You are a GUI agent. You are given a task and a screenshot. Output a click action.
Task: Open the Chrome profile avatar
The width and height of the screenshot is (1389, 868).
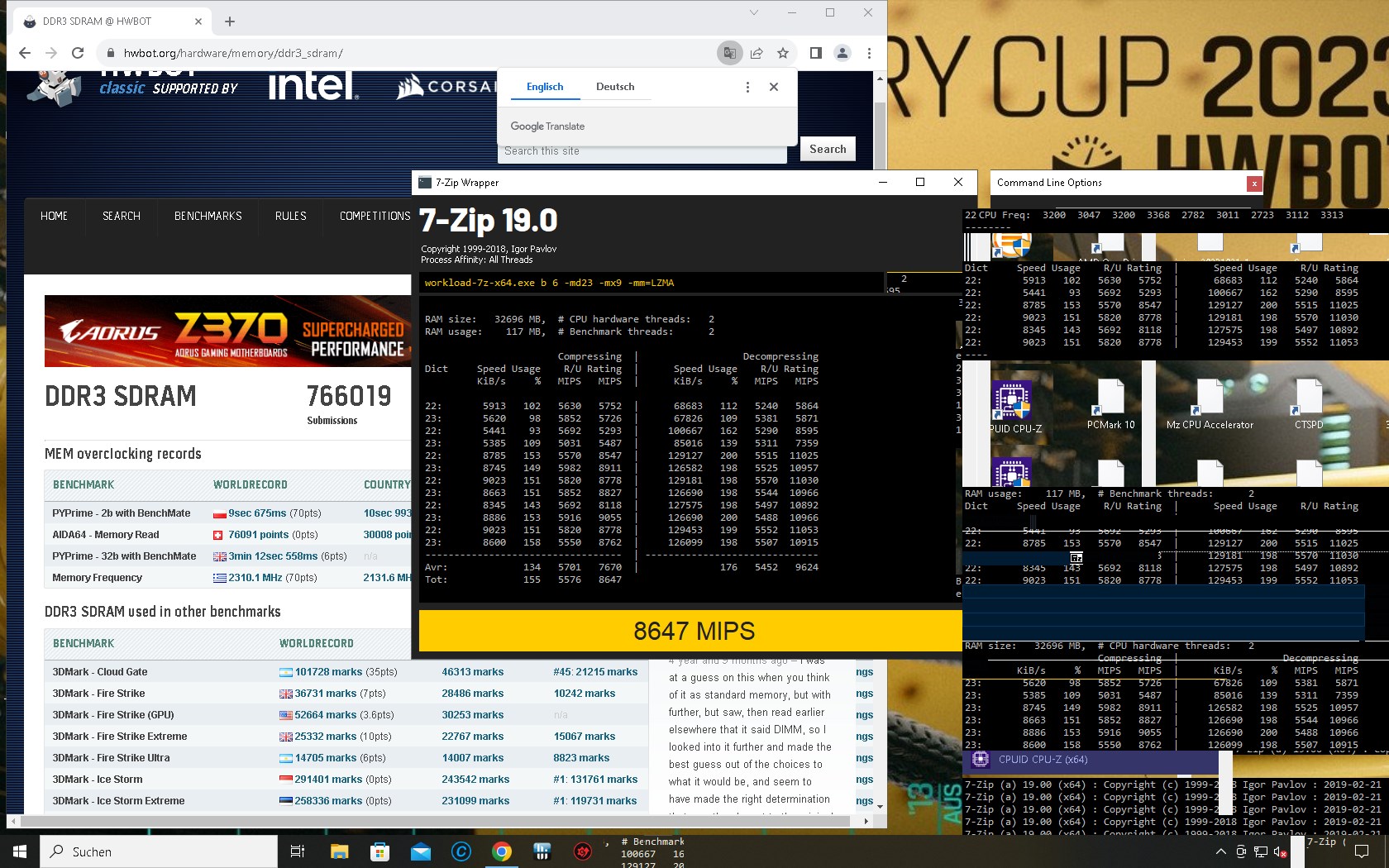[842, 53]
